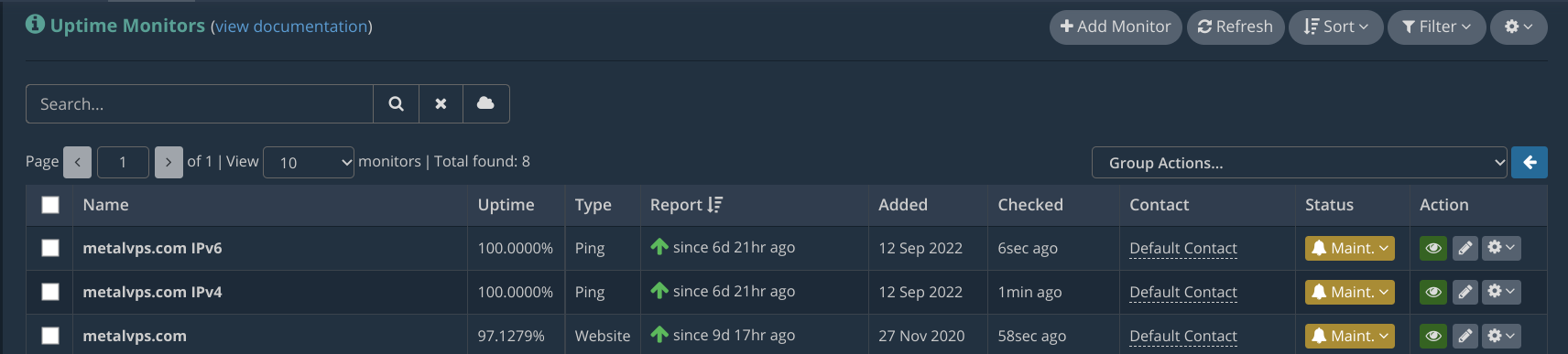Click the Search input field
This screenshot has height=354, width=1568.
(x=200, y=103)
